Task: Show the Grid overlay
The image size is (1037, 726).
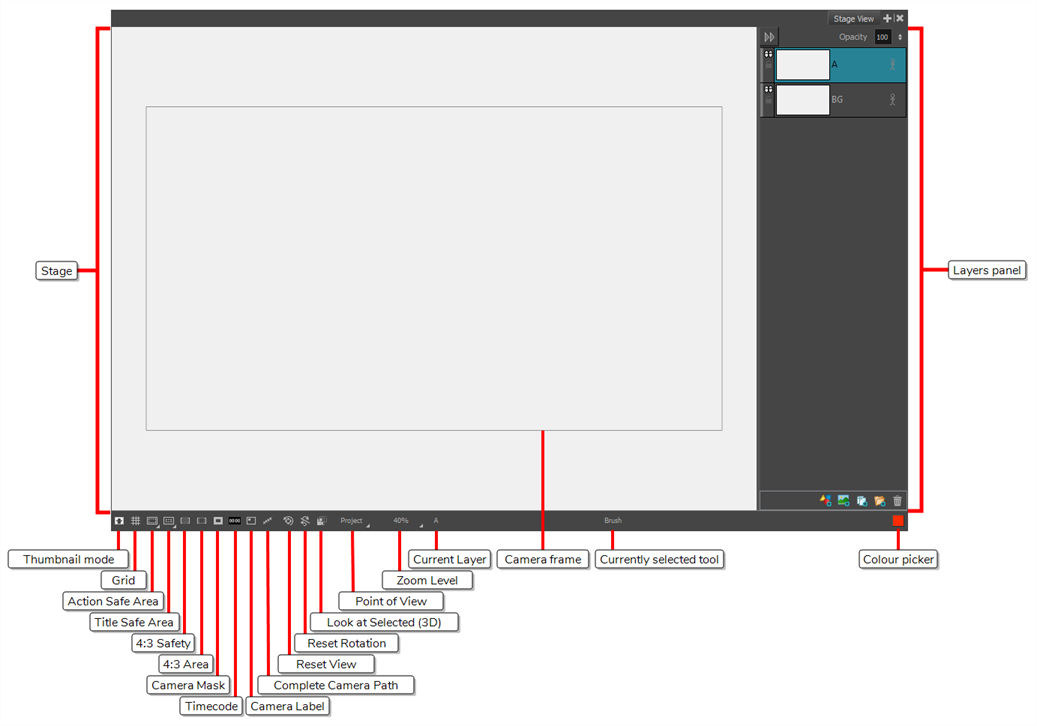Action: 136,521
